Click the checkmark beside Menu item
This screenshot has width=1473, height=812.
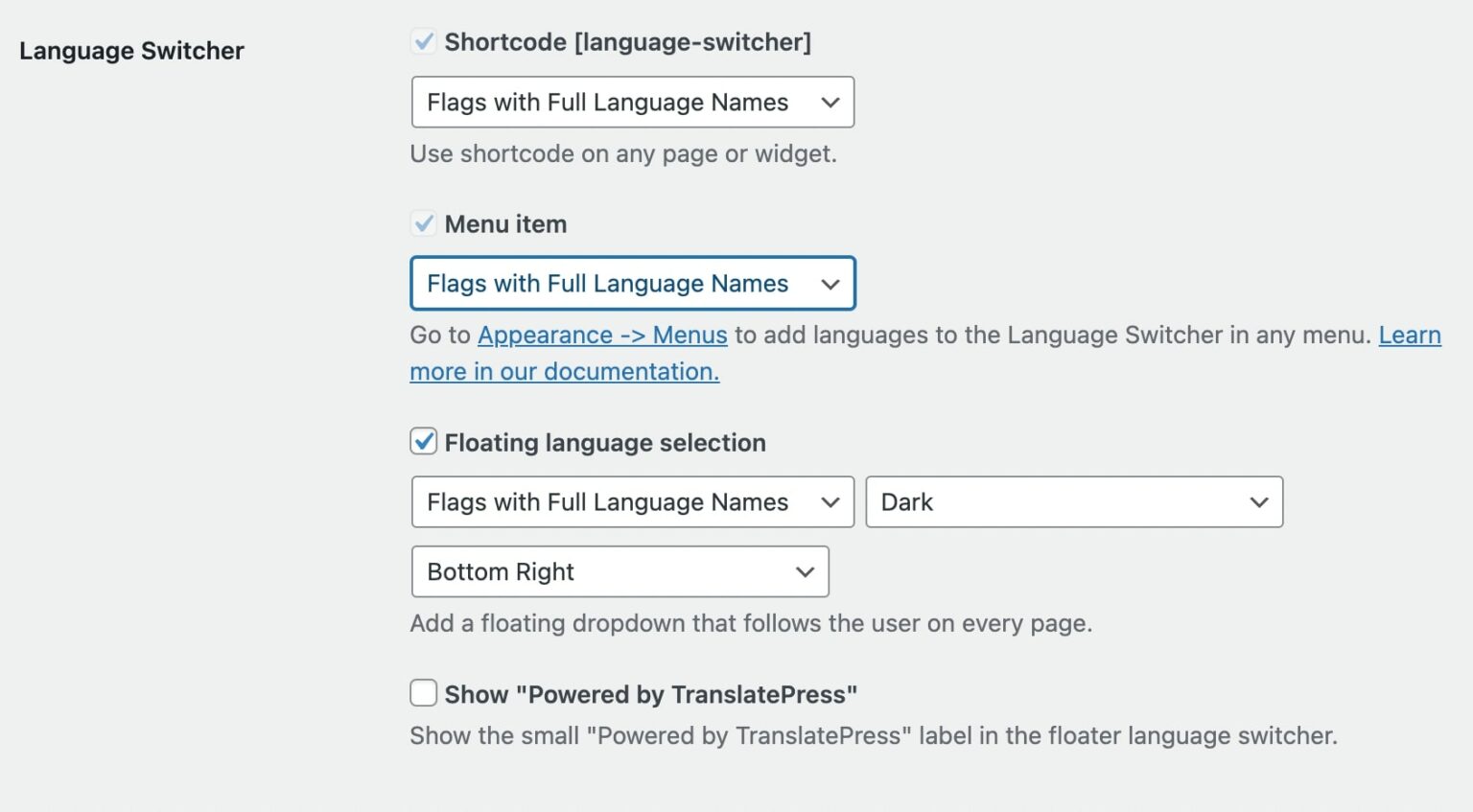[x=423, y=223]
